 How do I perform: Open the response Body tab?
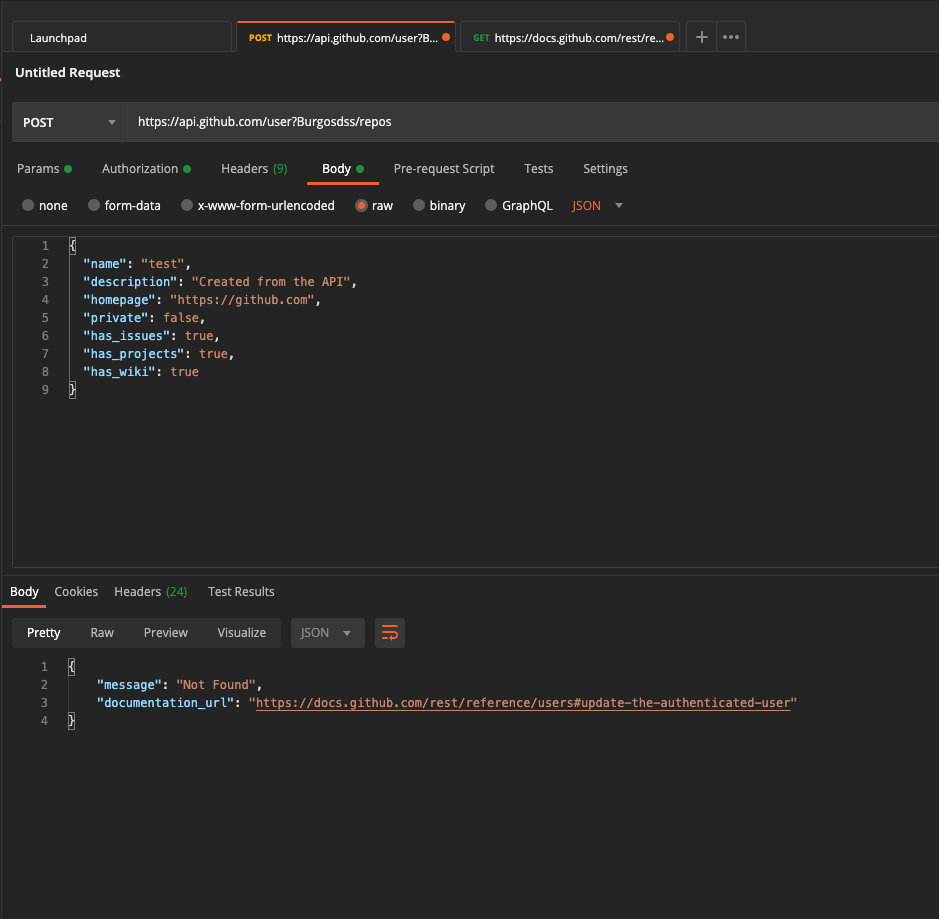pos(25,592)
